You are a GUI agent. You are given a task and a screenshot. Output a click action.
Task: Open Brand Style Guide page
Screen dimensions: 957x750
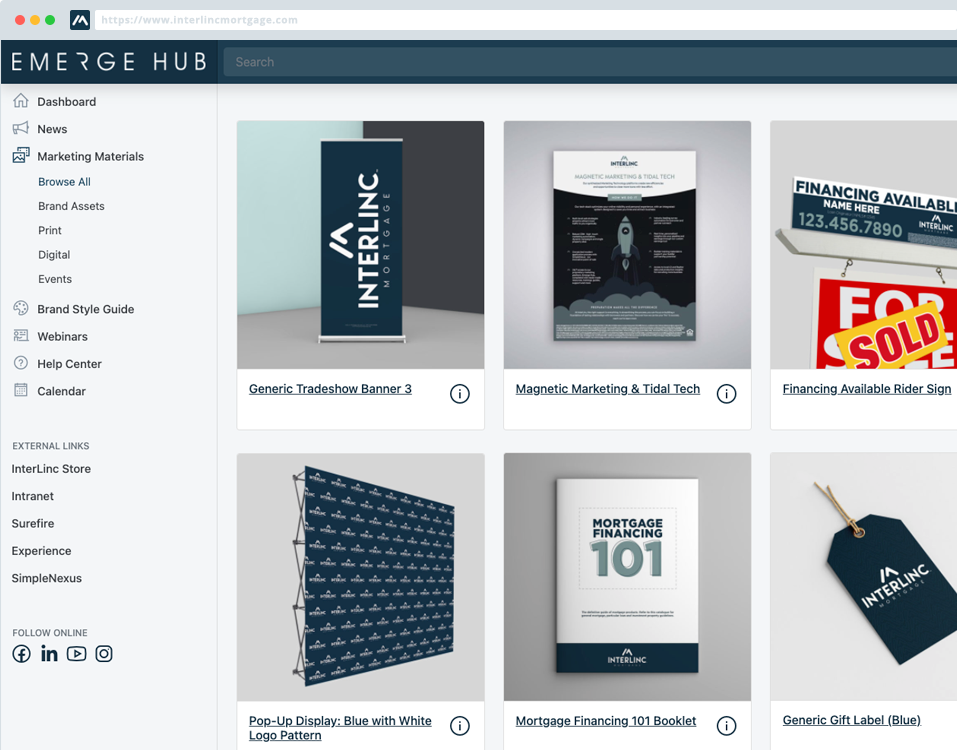click(85, 309)
